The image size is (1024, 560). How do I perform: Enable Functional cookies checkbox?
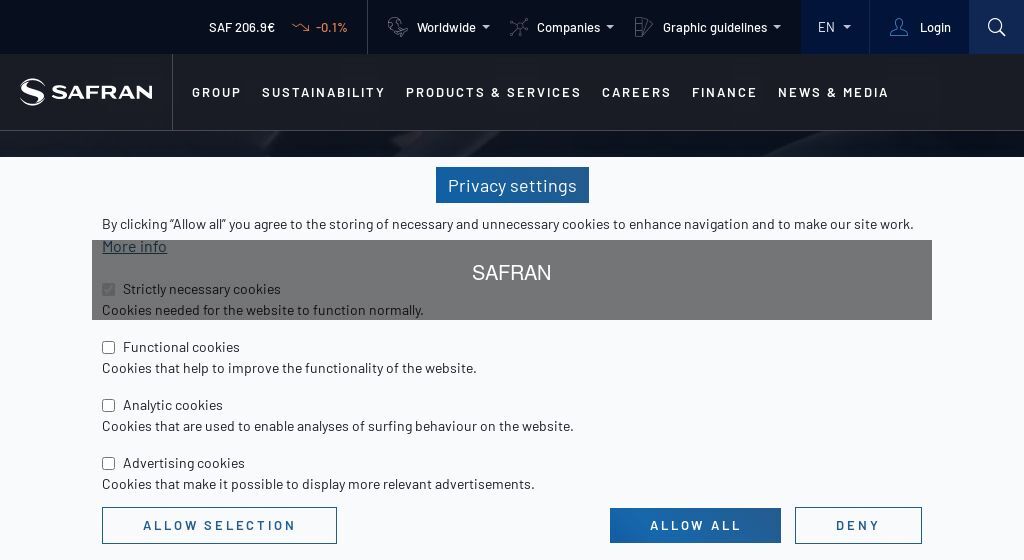[x=109, y=348]
